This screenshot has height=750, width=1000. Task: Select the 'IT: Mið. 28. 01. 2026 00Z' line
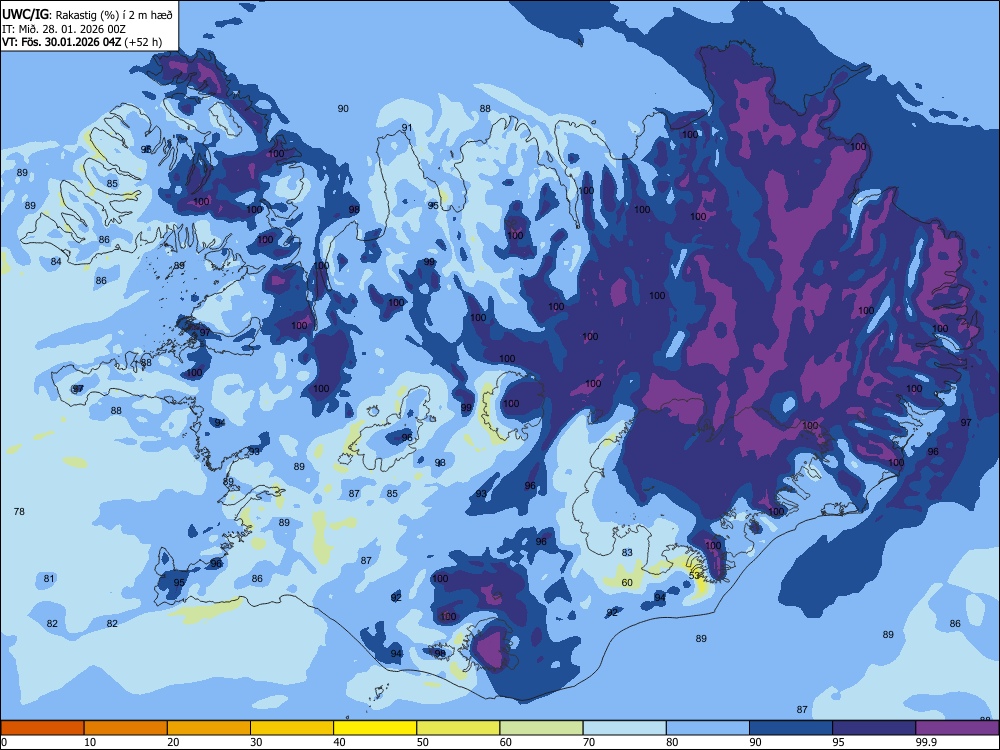click(64, 29)
